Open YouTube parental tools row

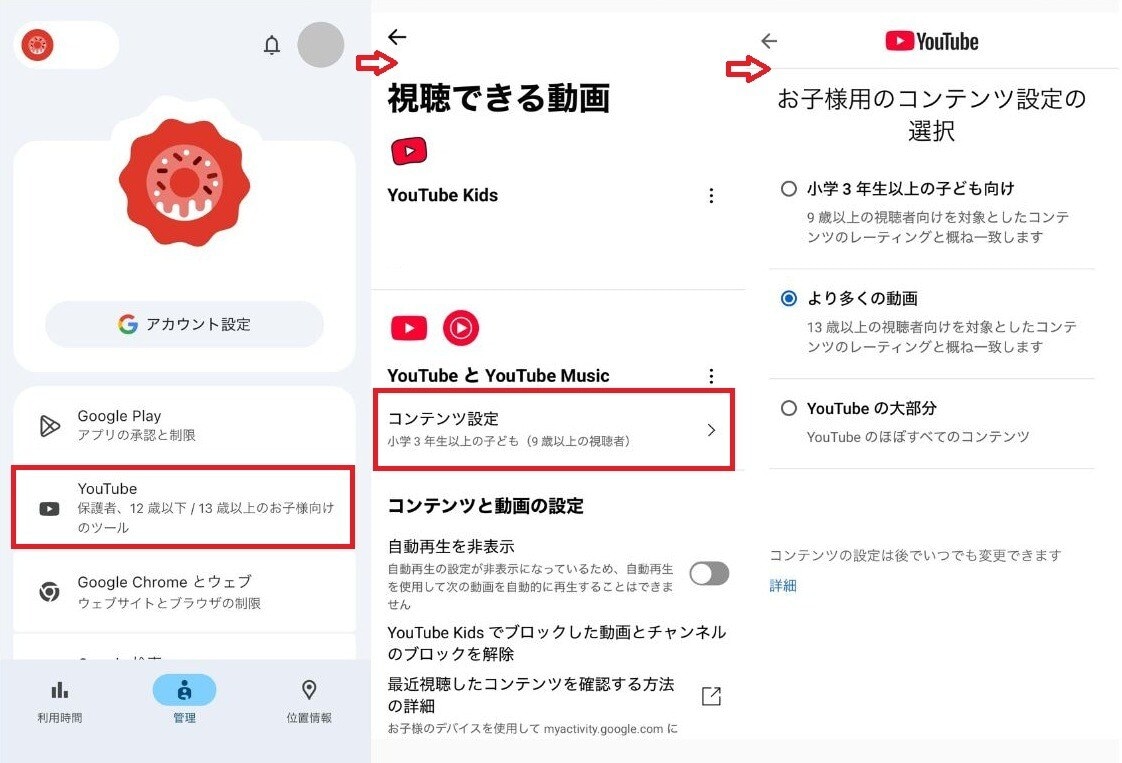pyautogui.click(x=184, y=507)
